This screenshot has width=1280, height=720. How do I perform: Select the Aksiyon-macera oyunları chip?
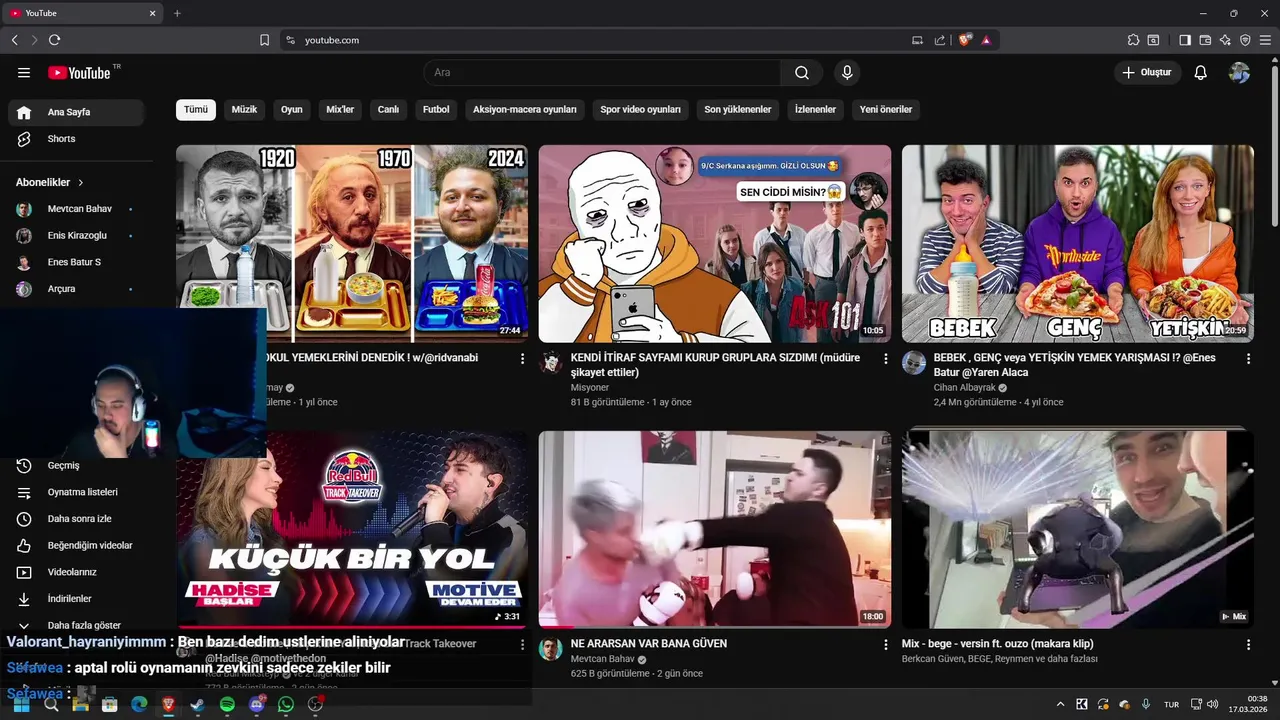pyautogui.click(x=525, y=109)
